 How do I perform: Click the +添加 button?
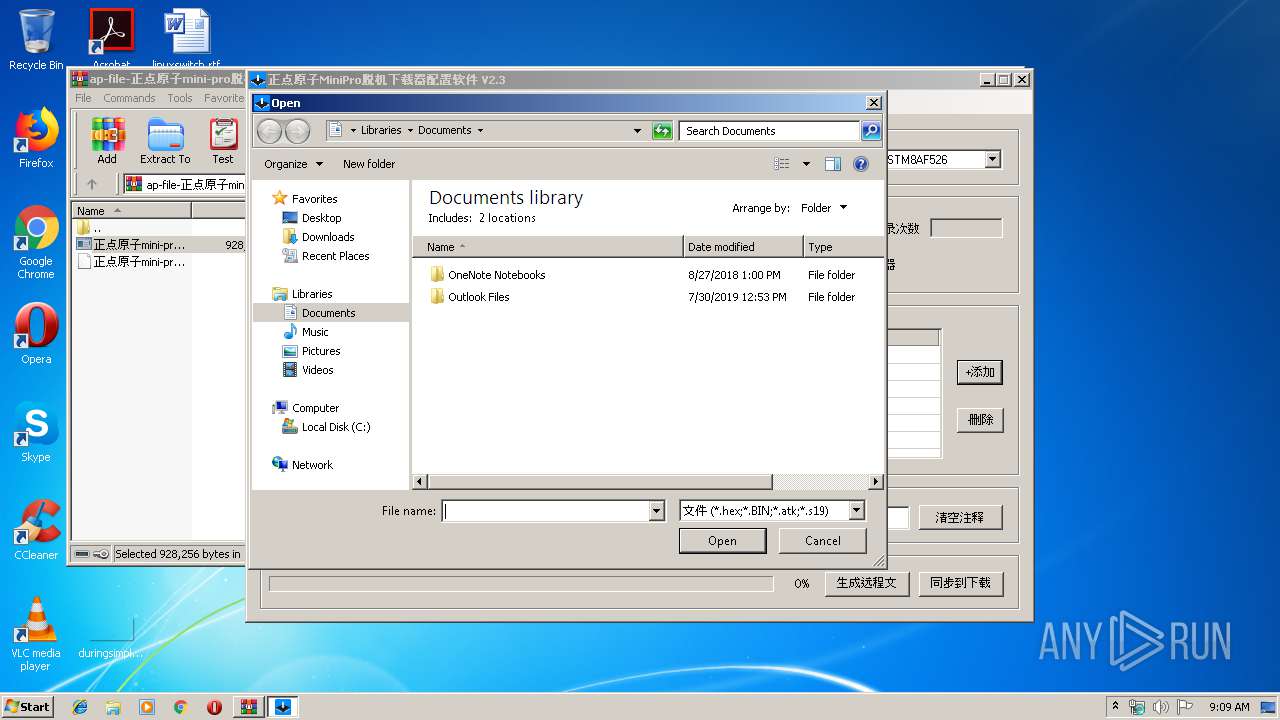click(x=980, y=372)
